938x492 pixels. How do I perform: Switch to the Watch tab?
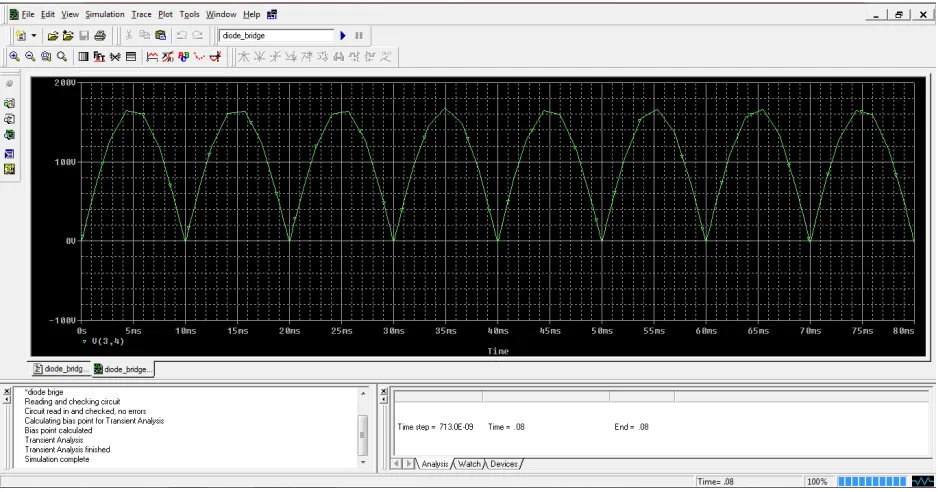coord(468,464)
